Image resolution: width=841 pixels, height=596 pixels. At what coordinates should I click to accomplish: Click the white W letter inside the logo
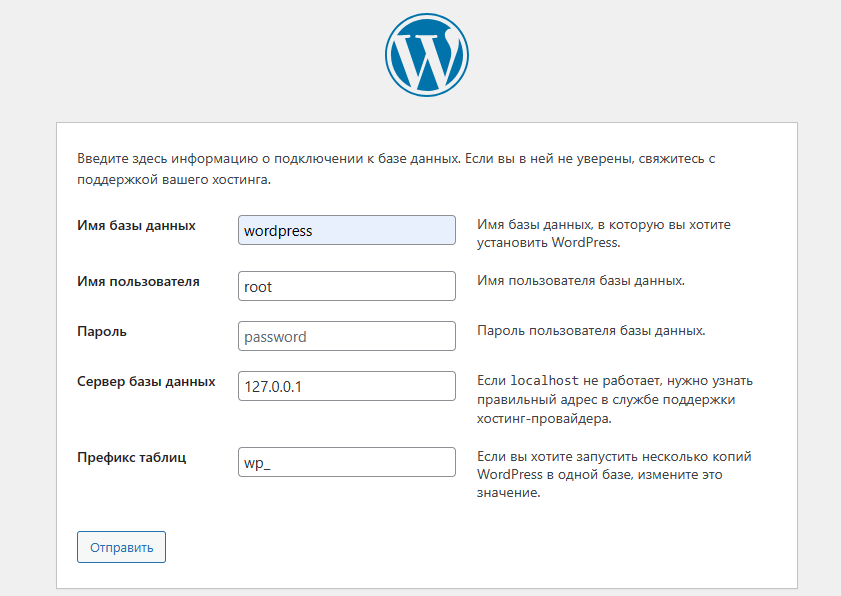pos(427,59)
